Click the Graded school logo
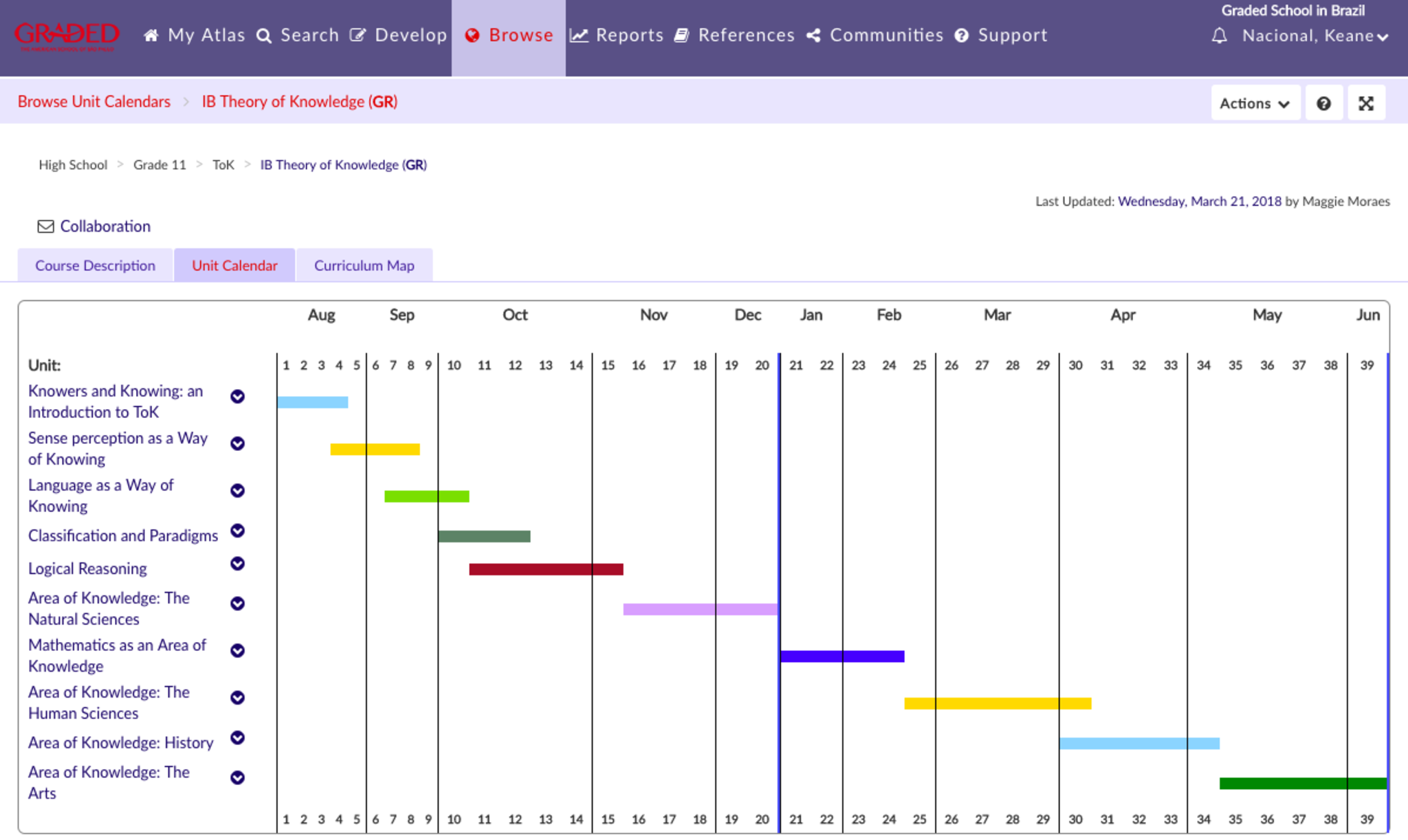 tap(67, 35)
